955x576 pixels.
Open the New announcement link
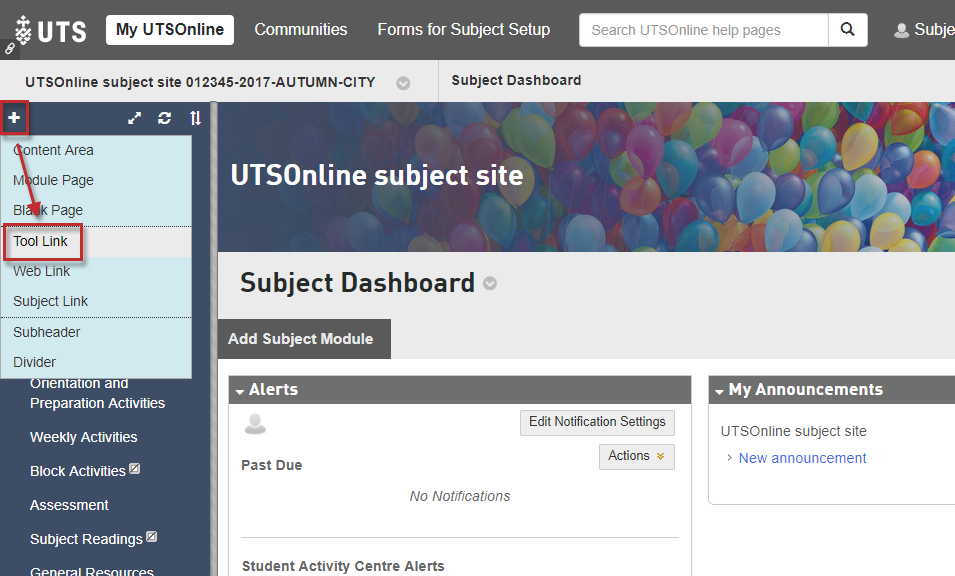[x=802, y=458]
